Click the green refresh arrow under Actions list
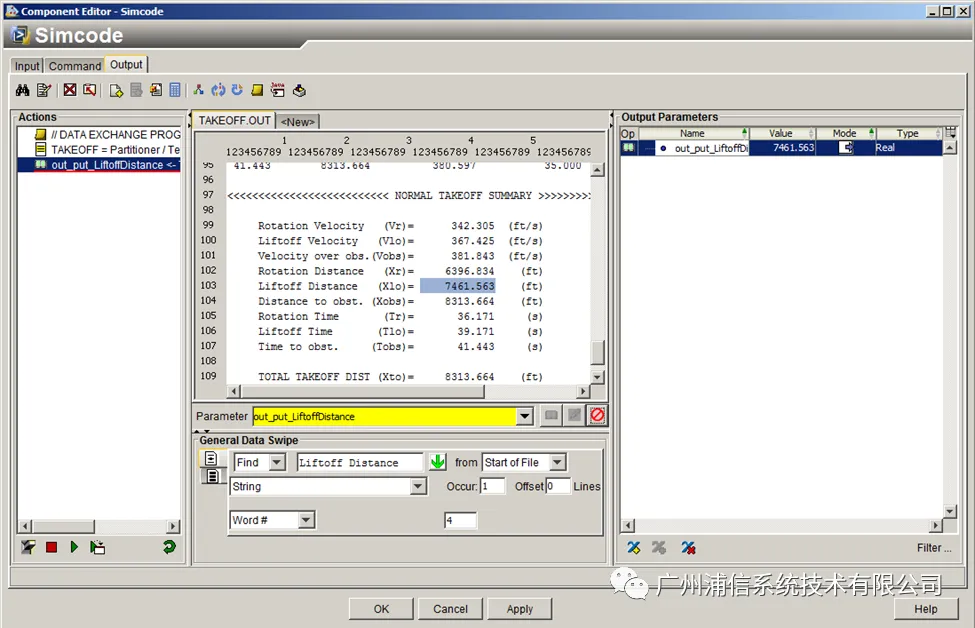This screenshot has width=975, height=628. [x=169, y=547]
